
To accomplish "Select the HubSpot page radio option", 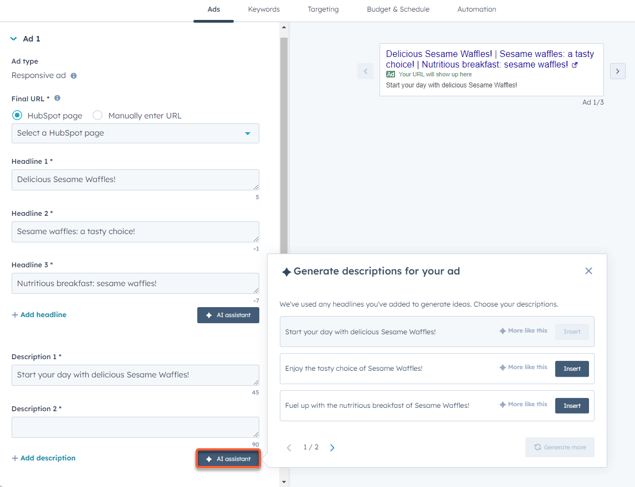I will coord(17,115).
